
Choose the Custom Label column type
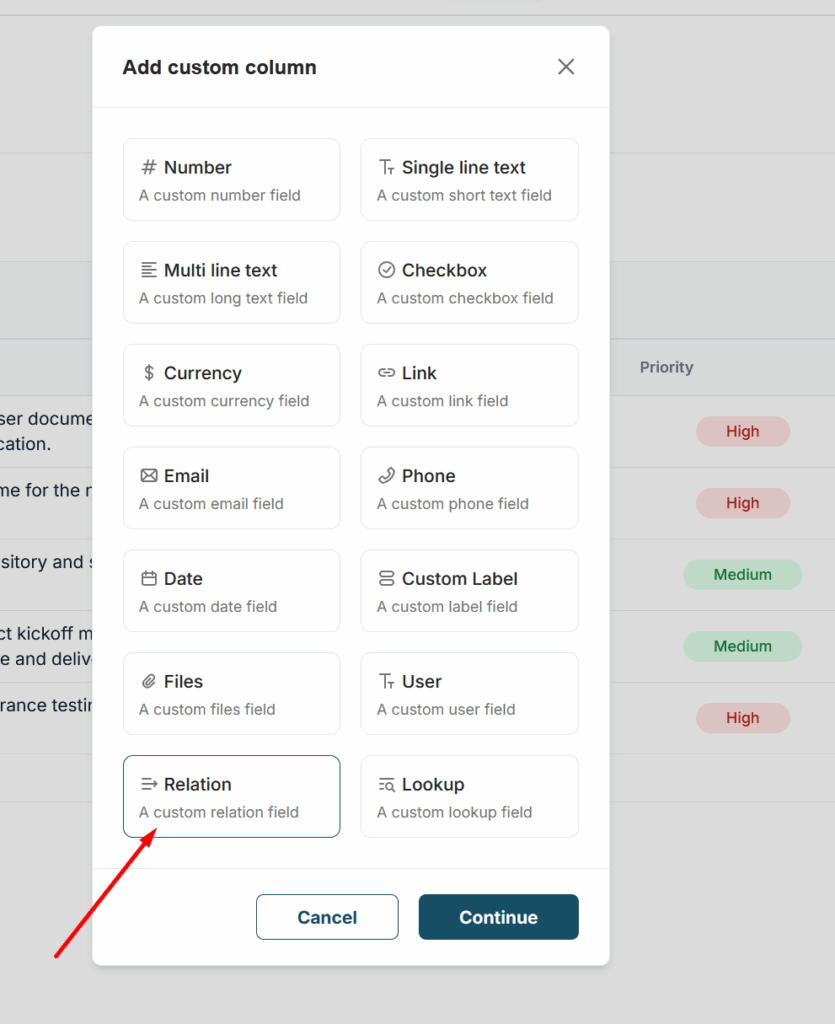tap(469, 591)
